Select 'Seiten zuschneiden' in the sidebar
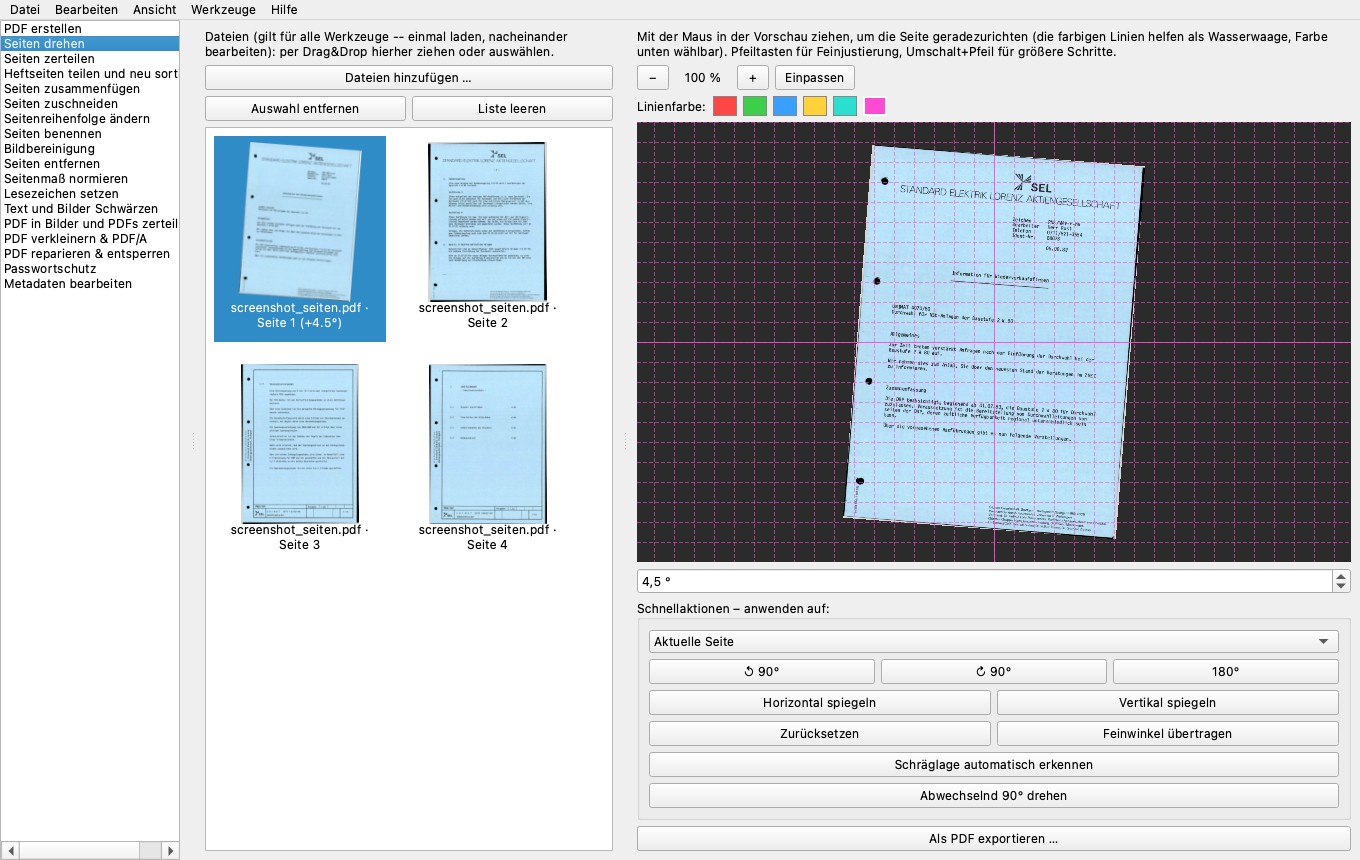 90,104
